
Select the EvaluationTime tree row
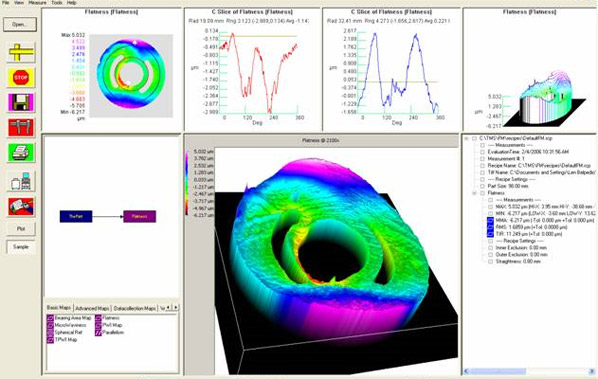tap(528, 152)
